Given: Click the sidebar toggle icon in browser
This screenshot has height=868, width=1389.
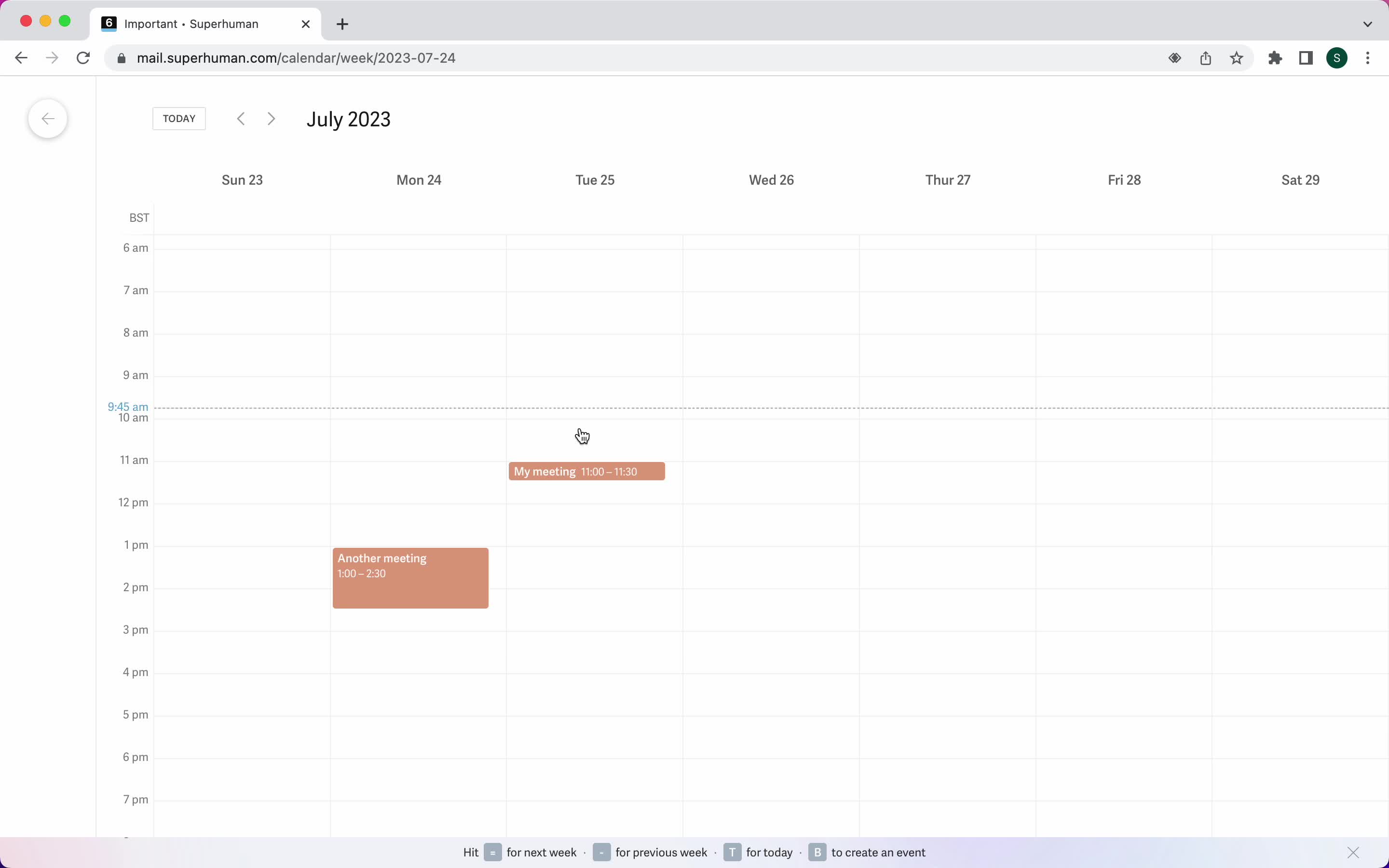Looking at the screenshot, I should click(x=1306, y=58).
